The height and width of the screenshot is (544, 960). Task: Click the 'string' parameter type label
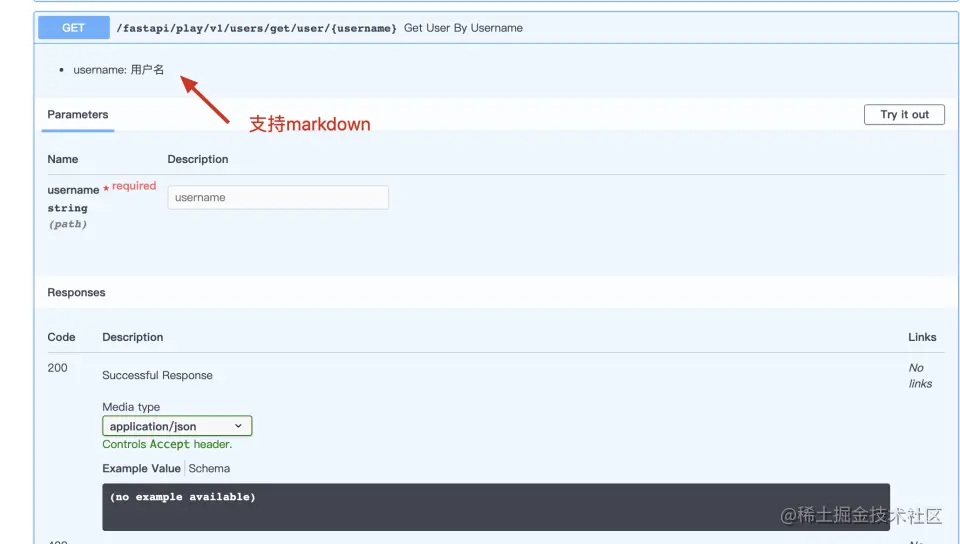pyautogui.click(x=67, y=208)
